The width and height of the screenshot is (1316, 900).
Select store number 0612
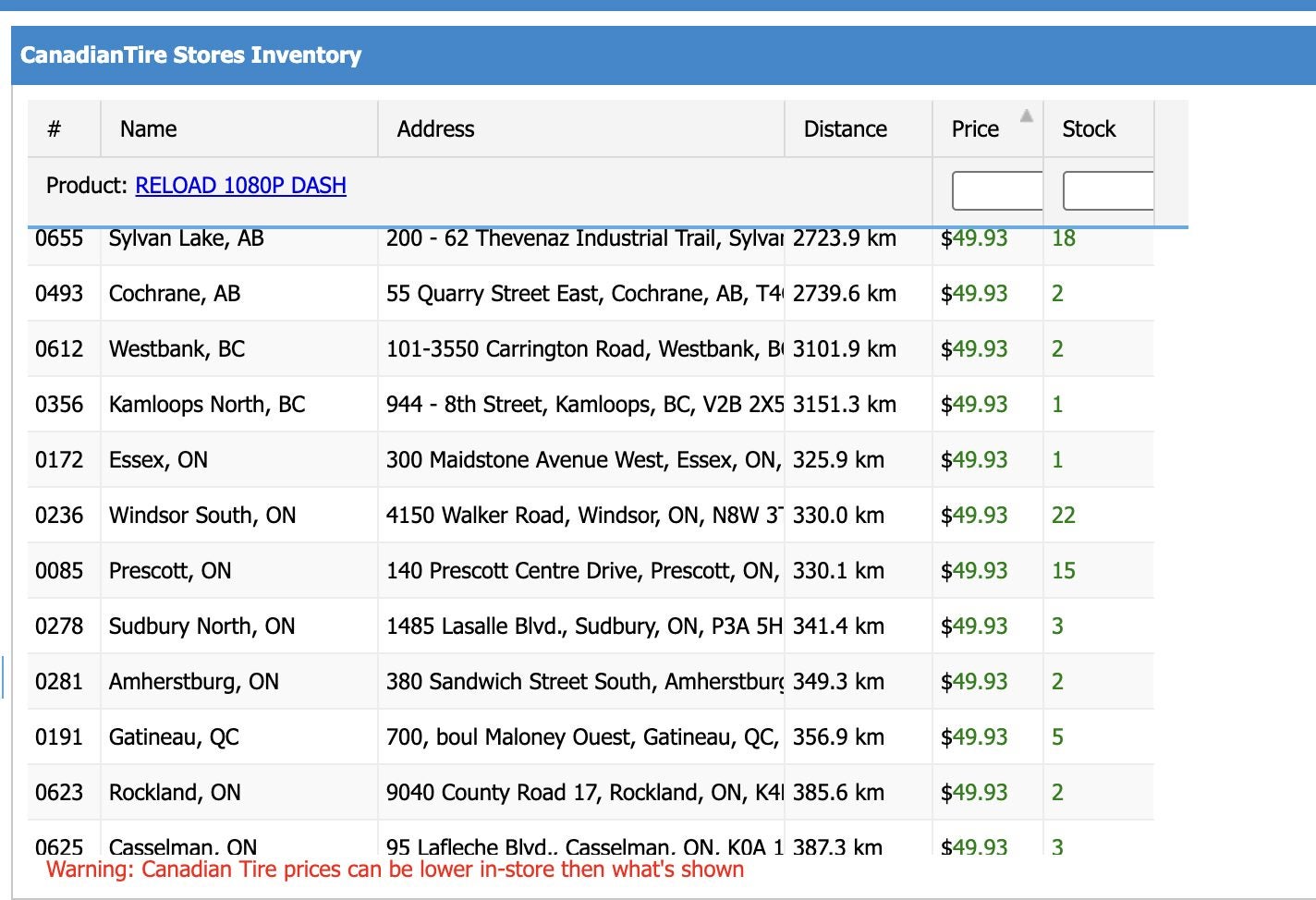(59, 349)
